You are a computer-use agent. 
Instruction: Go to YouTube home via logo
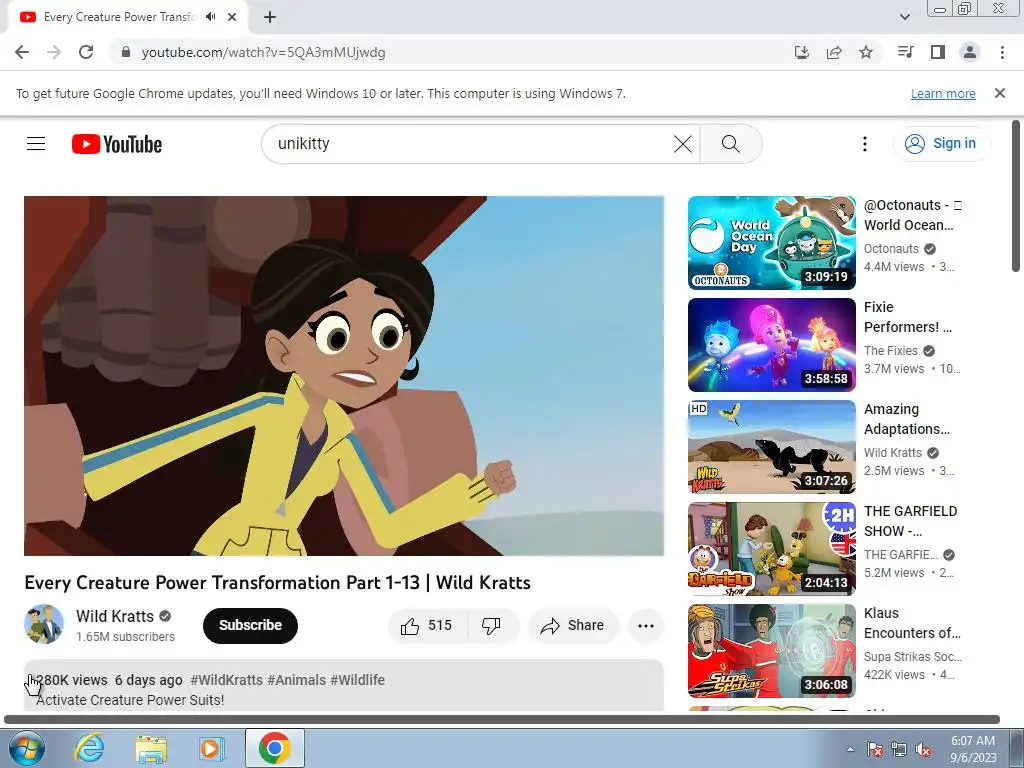tap(117, 144)
